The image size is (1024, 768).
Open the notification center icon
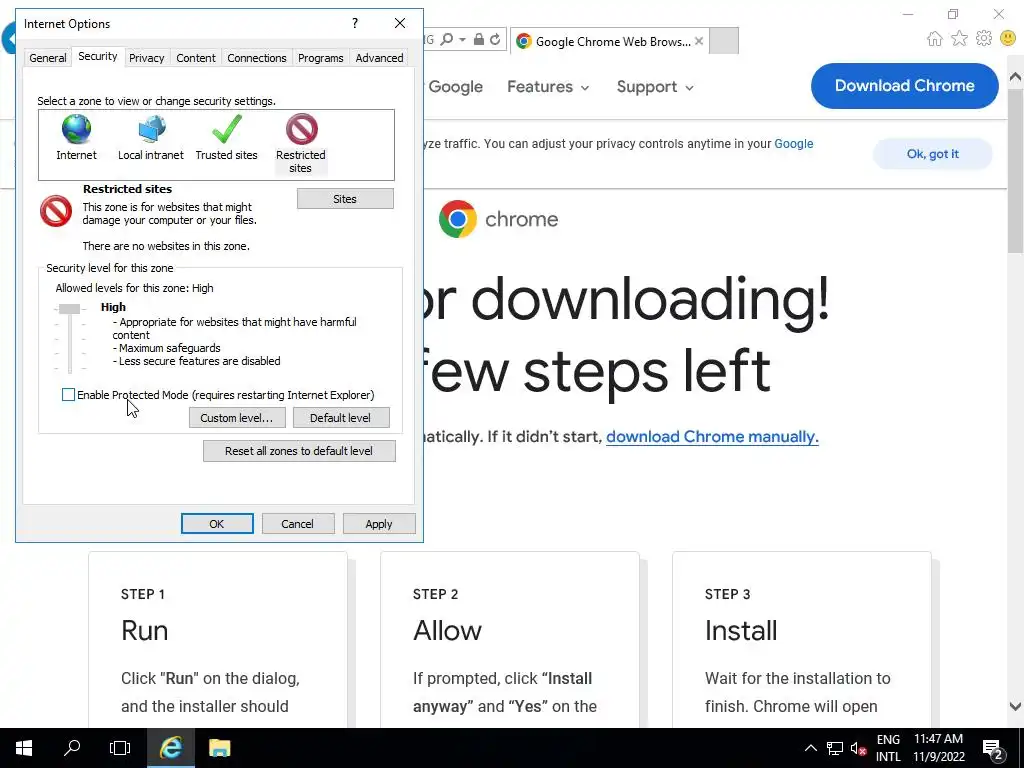tap(993, 748)
